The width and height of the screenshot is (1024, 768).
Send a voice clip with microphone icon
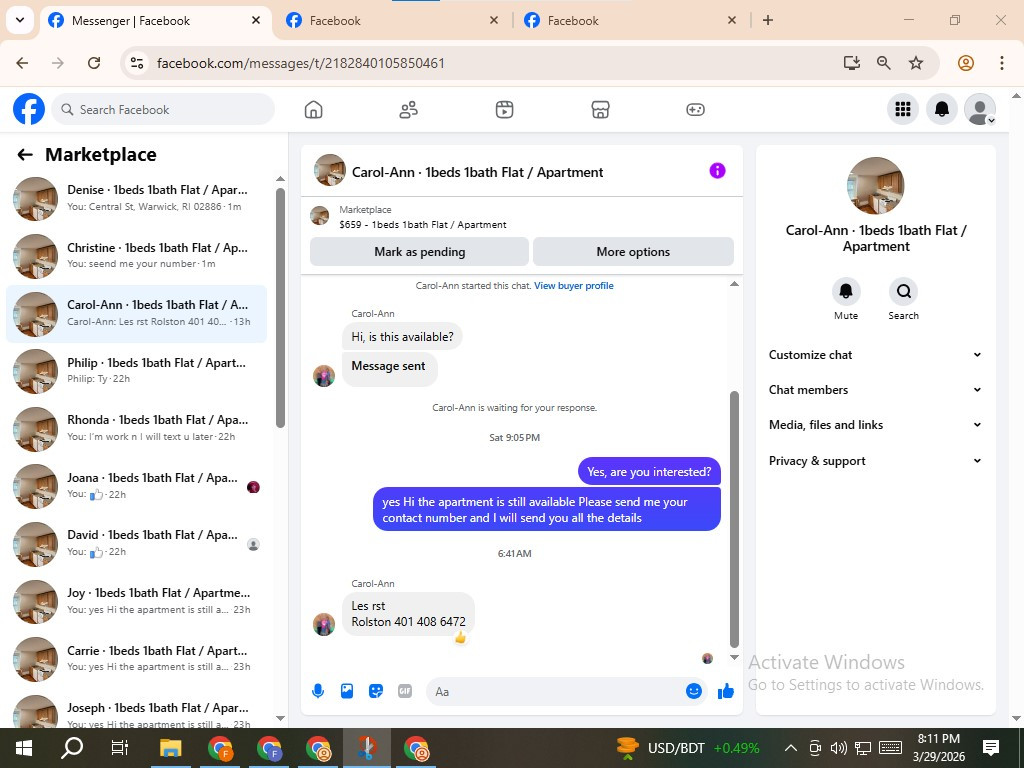(318, 691)
